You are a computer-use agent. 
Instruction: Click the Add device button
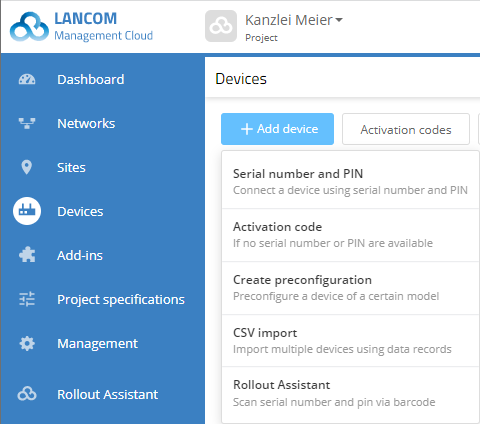(277, 129)
